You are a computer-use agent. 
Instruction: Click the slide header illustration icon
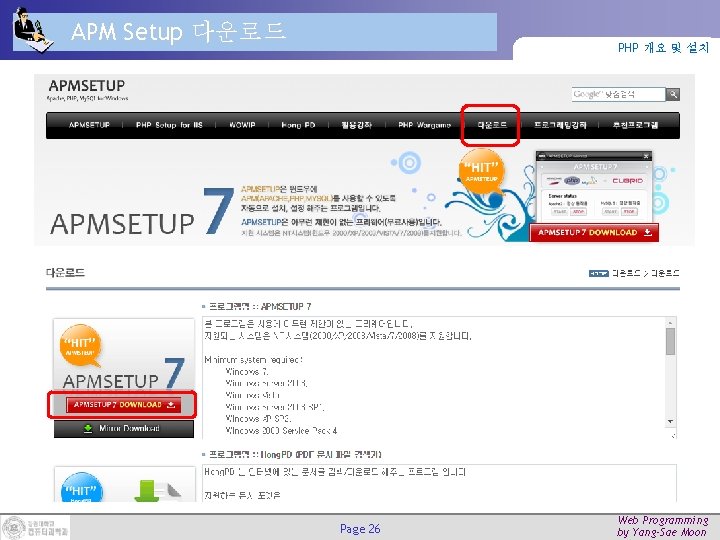click(x=33, y=28)
